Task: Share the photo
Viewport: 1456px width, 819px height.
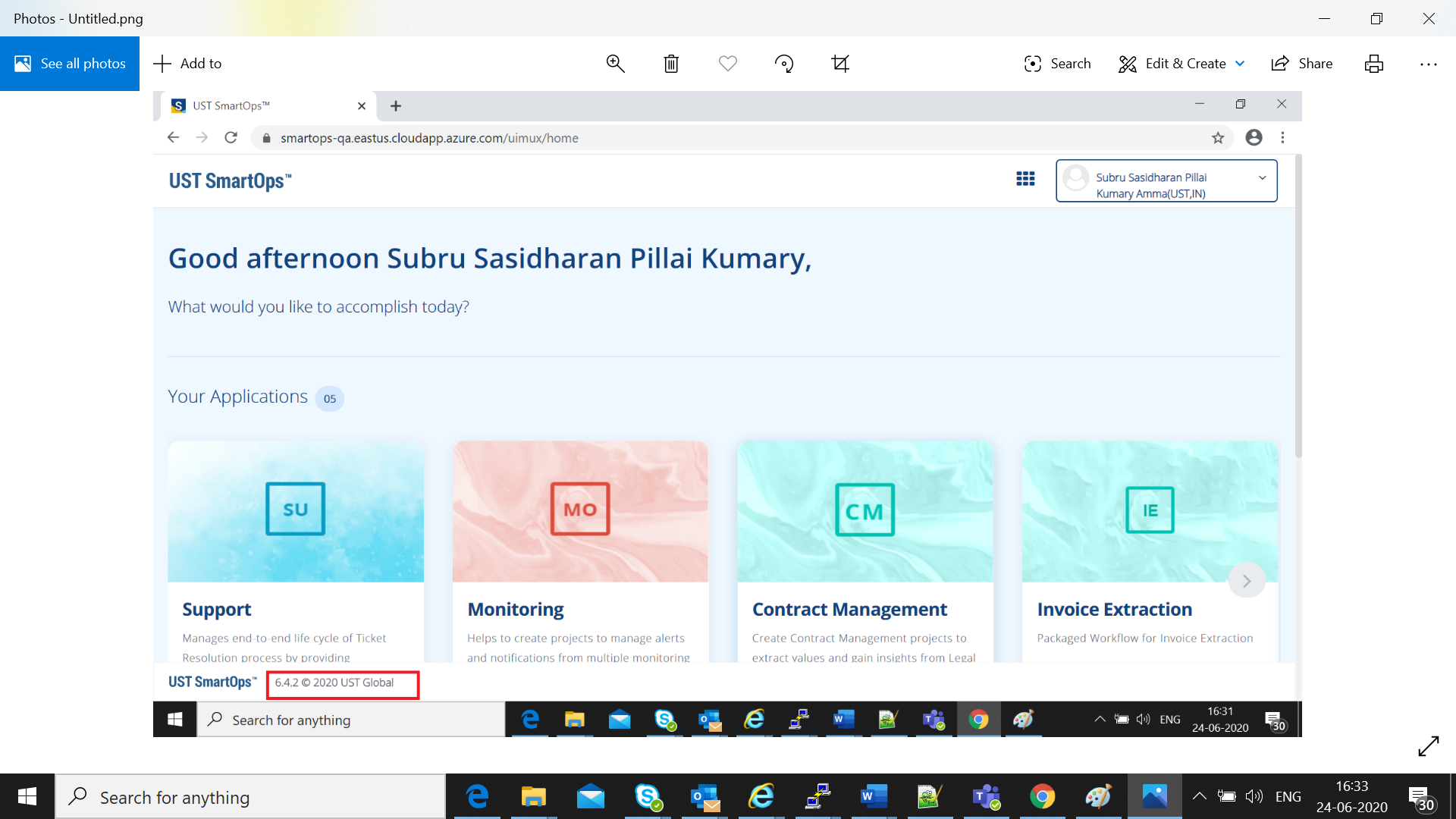Action: (x=1302, y=64)
